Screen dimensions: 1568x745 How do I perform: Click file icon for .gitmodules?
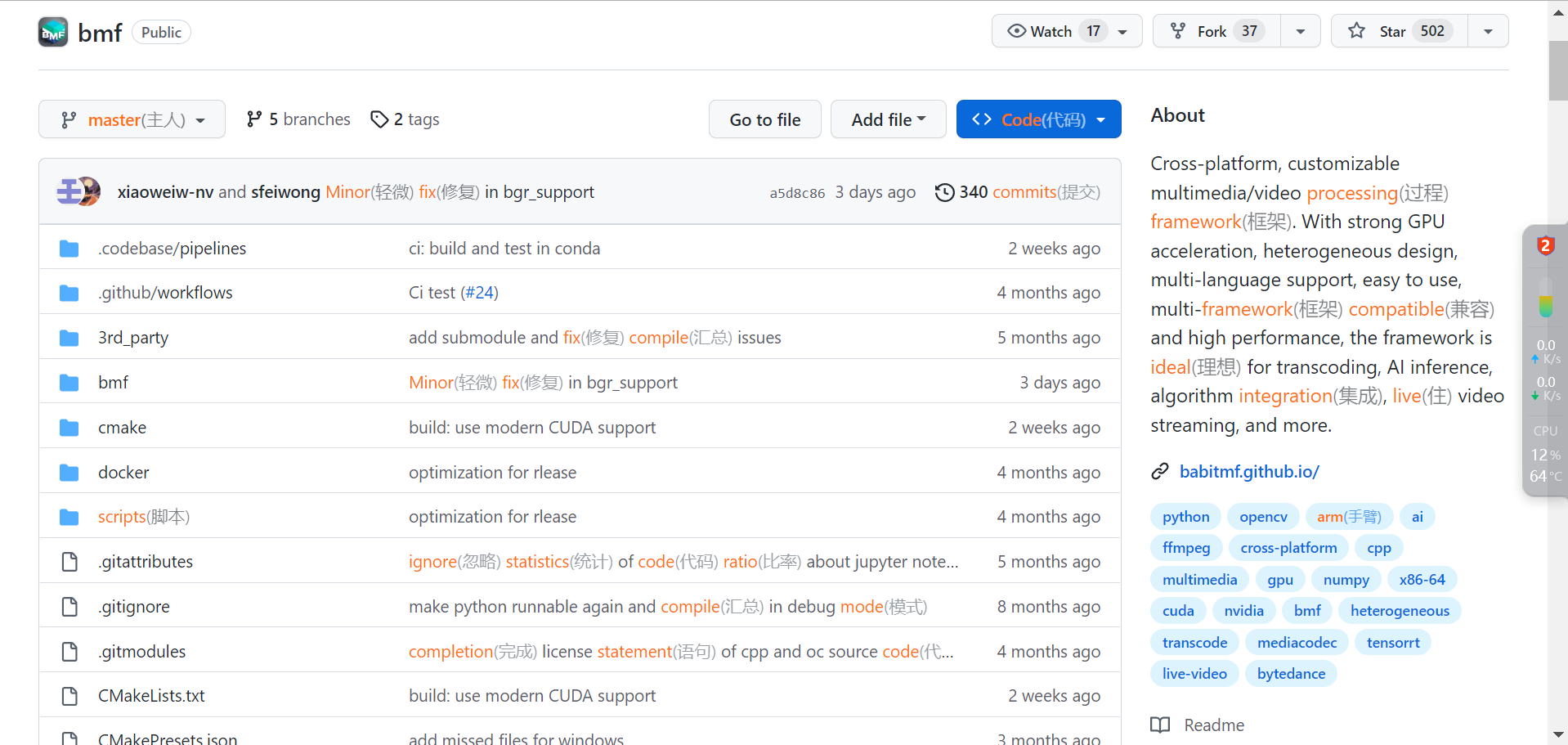coord(69,652)
